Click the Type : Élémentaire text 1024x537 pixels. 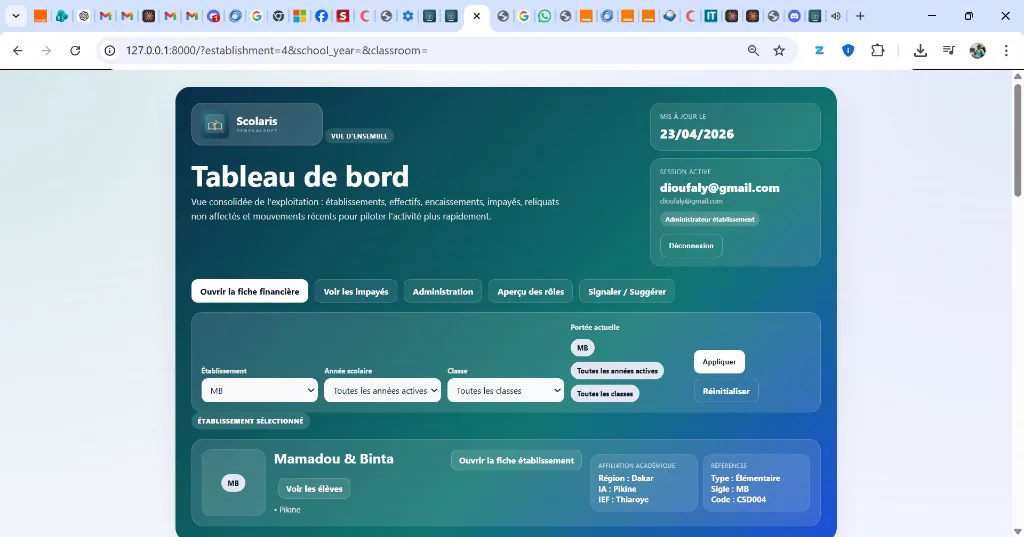(745, 478)
